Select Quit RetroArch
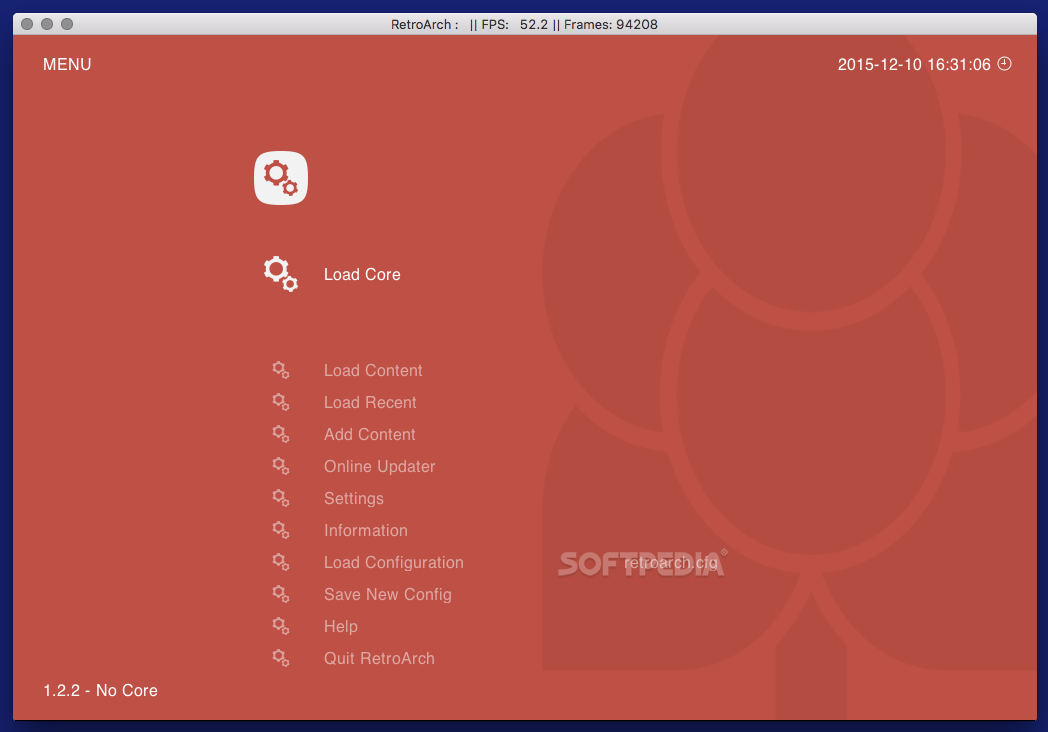 (x=379, y=658)
